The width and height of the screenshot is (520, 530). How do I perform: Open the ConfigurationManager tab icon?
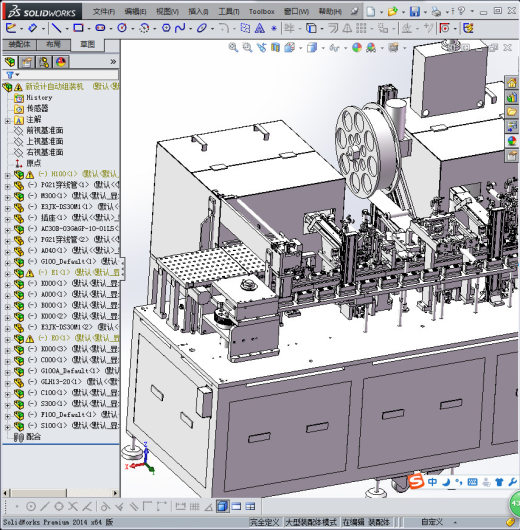point(44,62)
